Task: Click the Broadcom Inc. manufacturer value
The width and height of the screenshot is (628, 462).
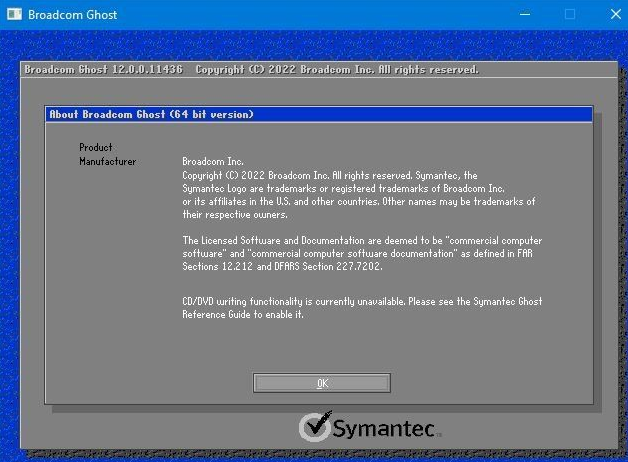Action: coord(213,161)
